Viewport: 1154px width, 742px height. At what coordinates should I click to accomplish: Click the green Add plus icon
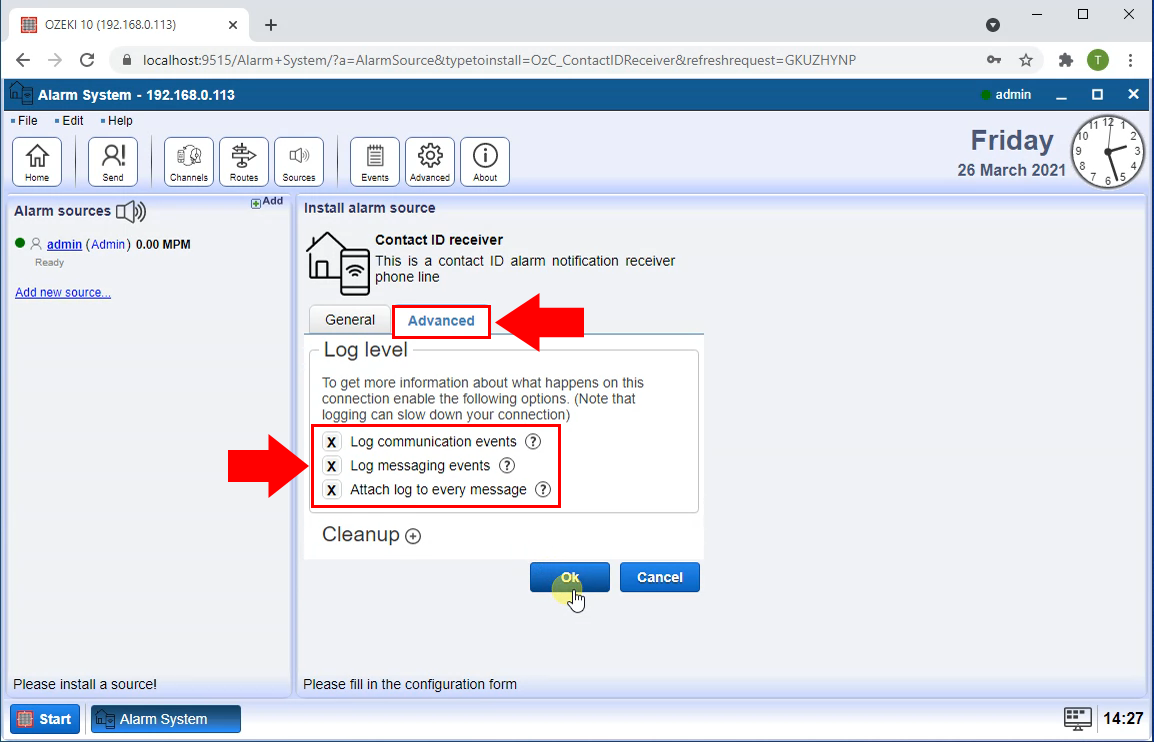coord(255,202)
